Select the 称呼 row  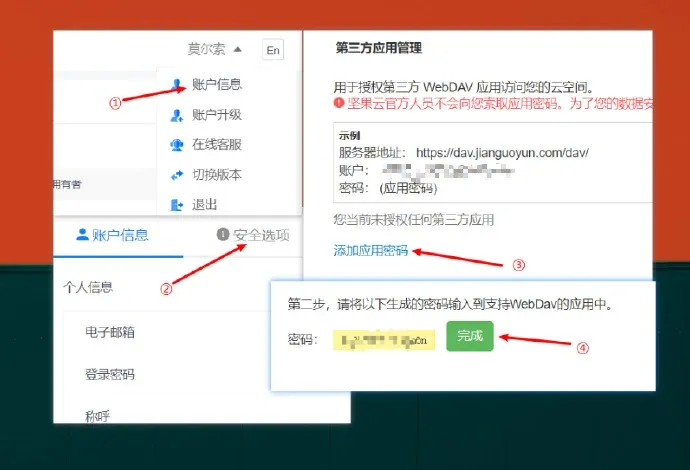click(x=97, y=414)
